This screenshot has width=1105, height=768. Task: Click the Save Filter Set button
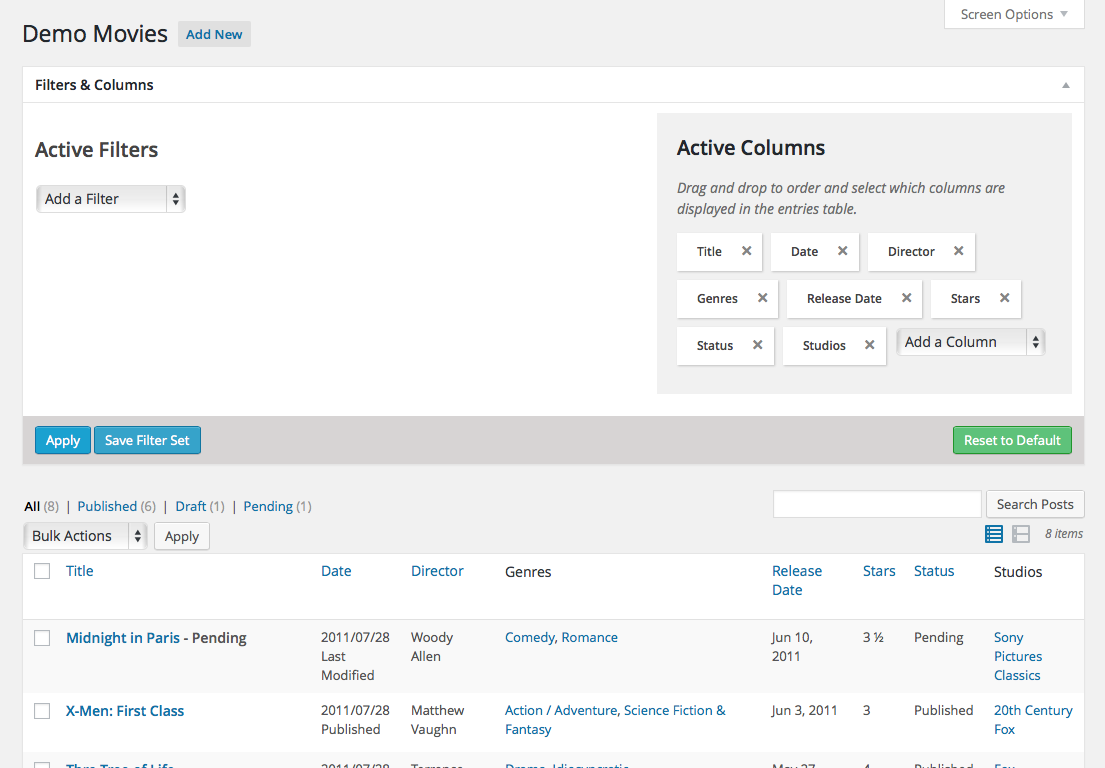(147, 440)
